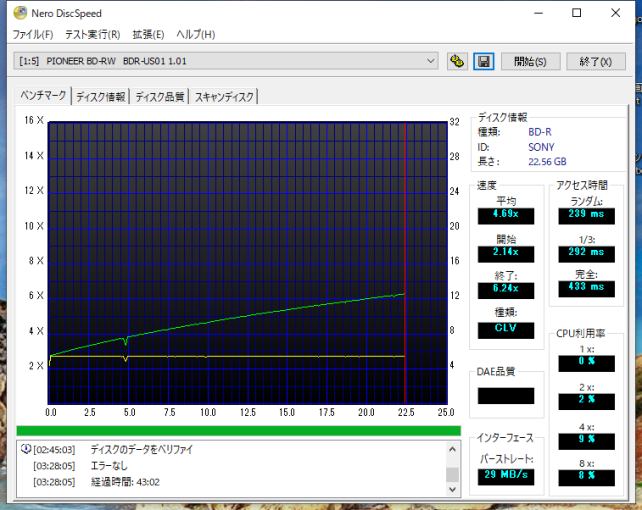Click the options disc icon in toolbar

457,61
